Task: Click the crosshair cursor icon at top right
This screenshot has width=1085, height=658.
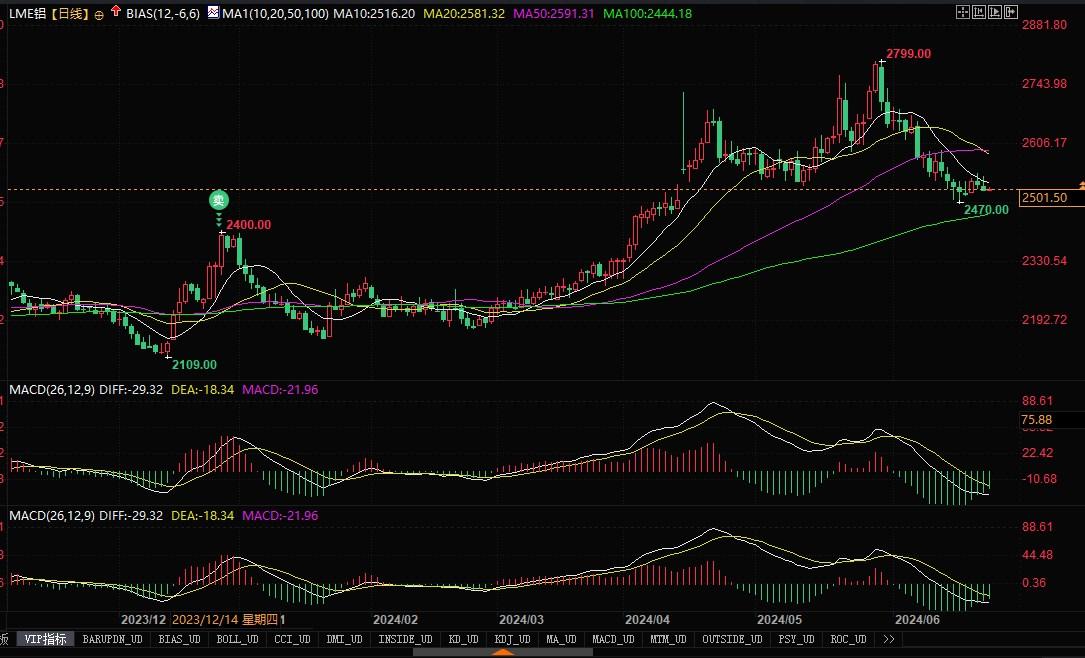Action: coord(963,12)
